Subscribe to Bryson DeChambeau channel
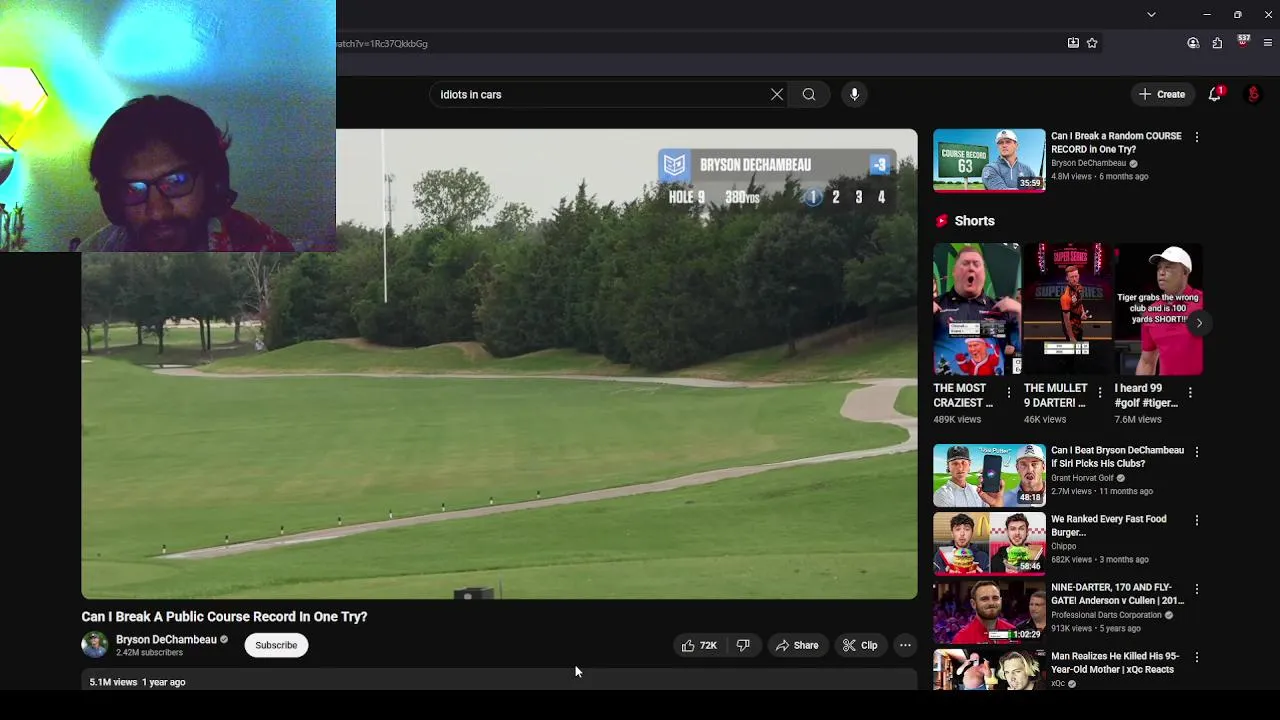 tap(276, 645)
